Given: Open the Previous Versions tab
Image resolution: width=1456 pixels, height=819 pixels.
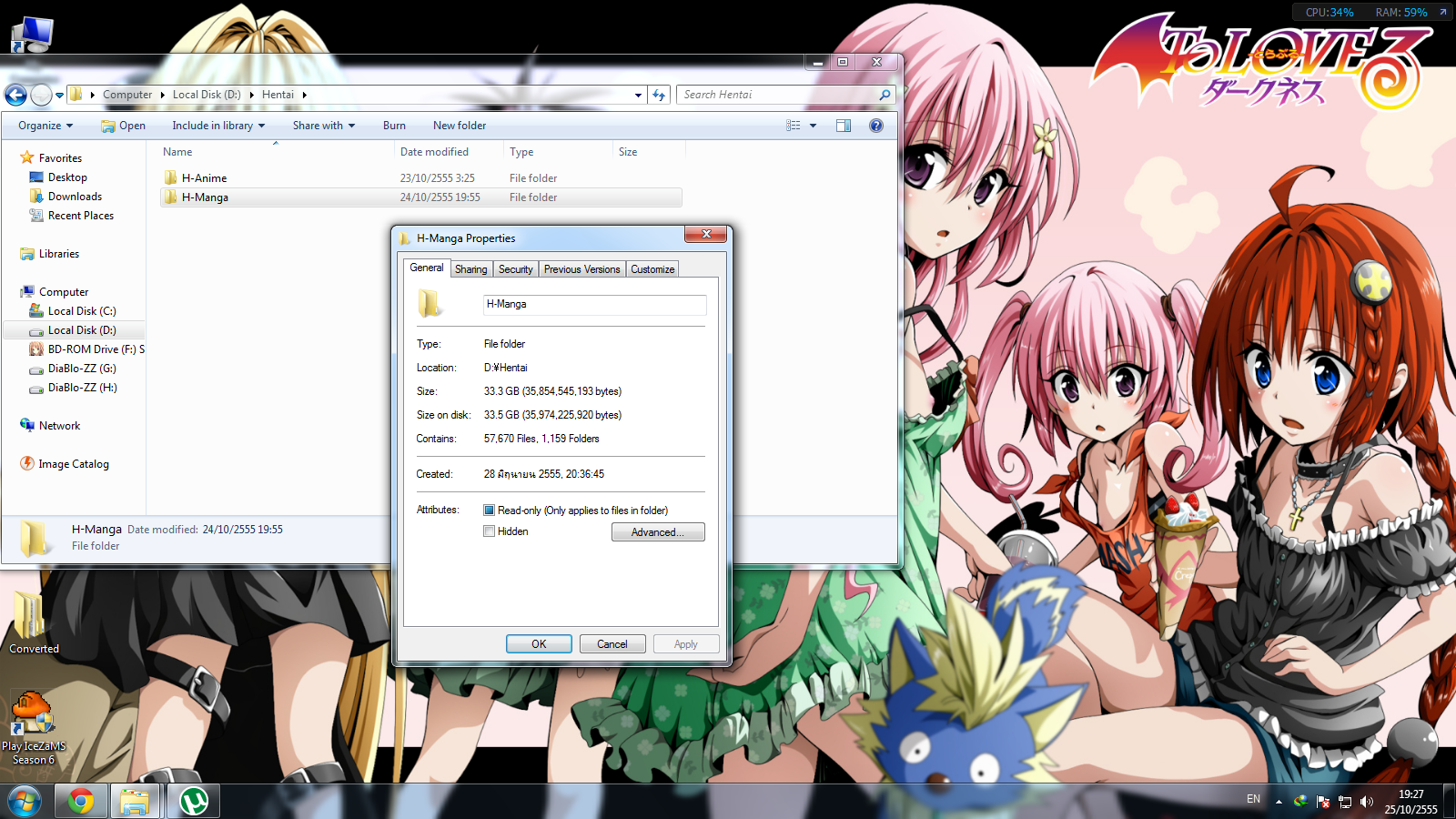Looking at the screenshot, I should click(x=582, y=269).
